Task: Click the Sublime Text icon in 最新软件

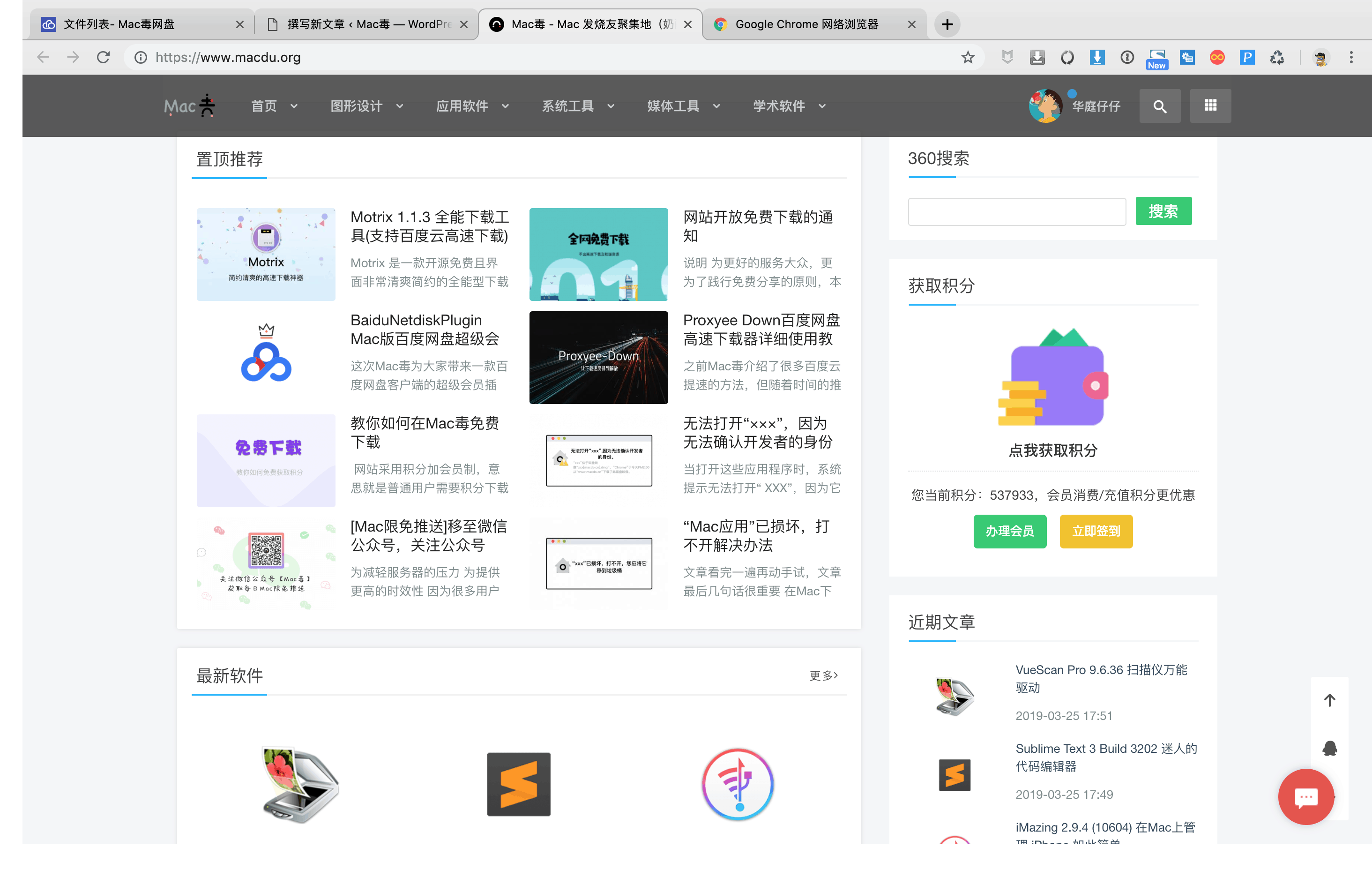Action: coord(519,784)
